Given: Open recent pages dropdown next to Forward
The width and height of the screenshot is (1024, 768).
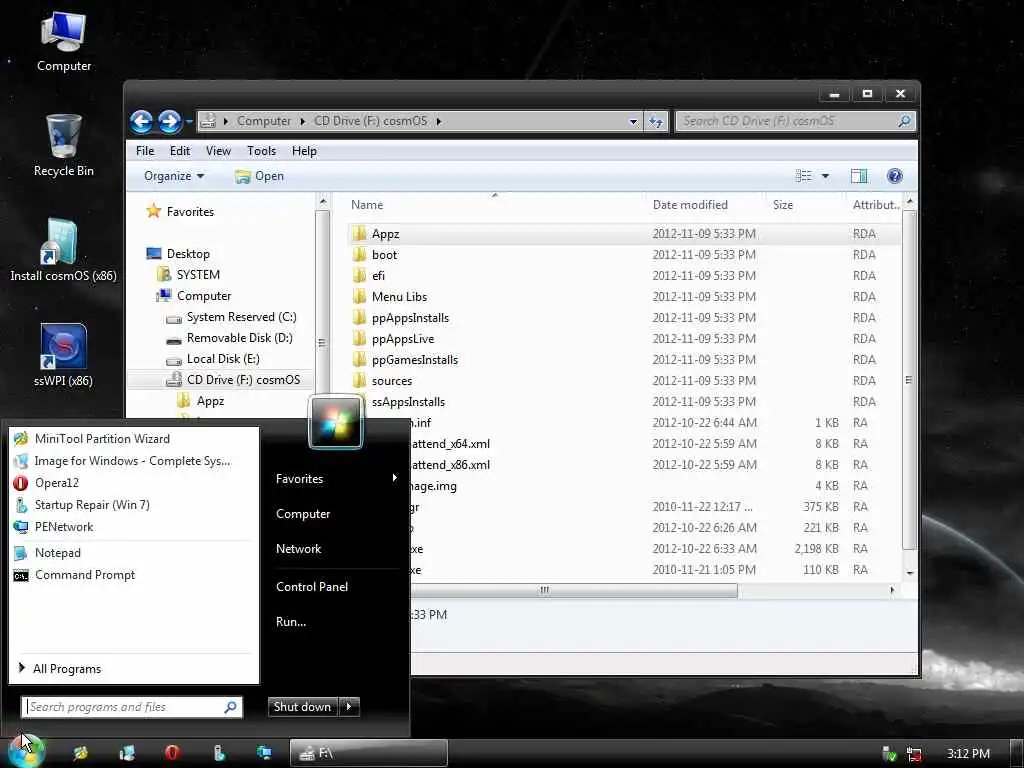Looking at the screenshot, I should 189,121.
